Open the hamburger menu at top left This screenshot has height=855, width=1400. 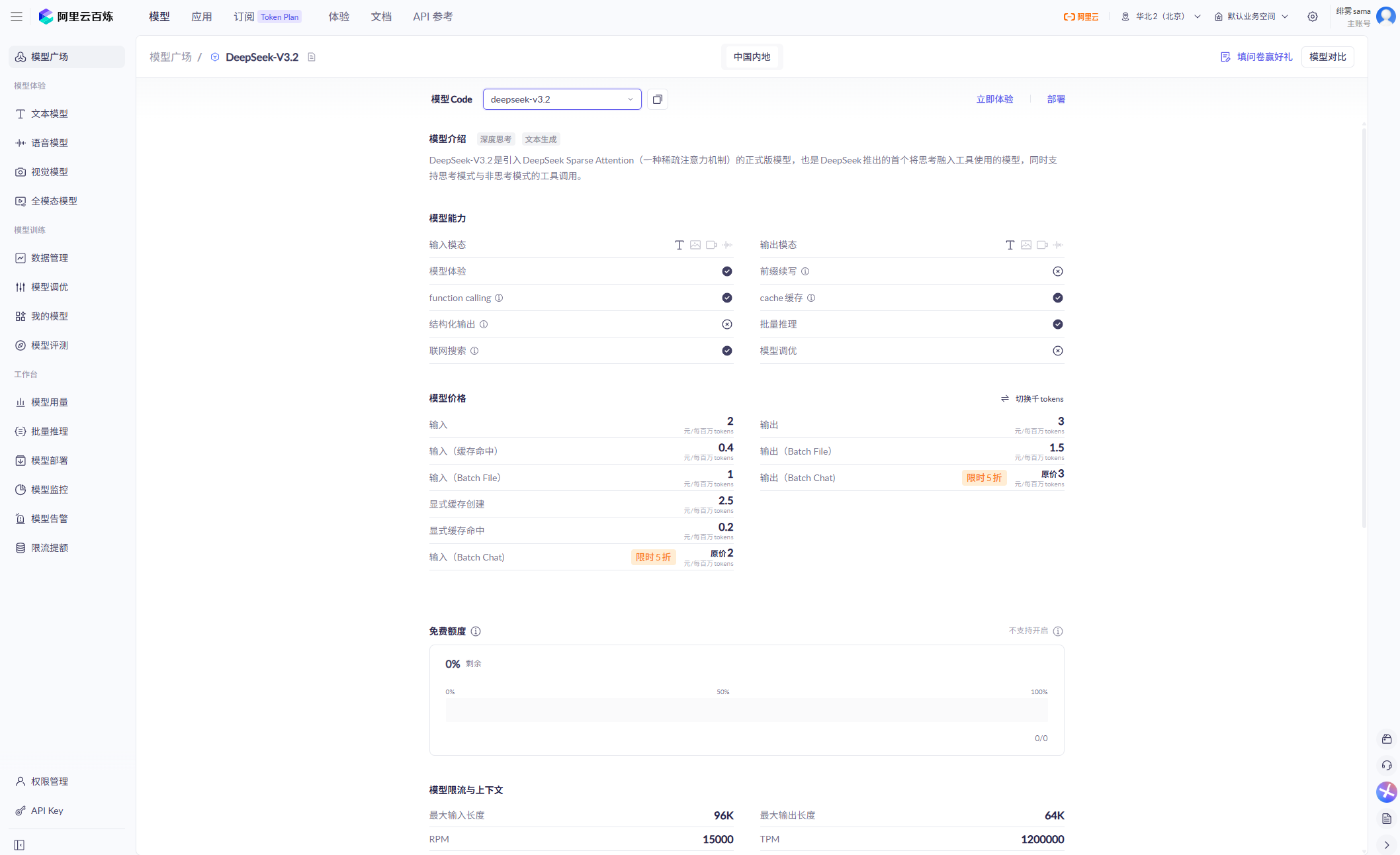[x=17, y=17]
